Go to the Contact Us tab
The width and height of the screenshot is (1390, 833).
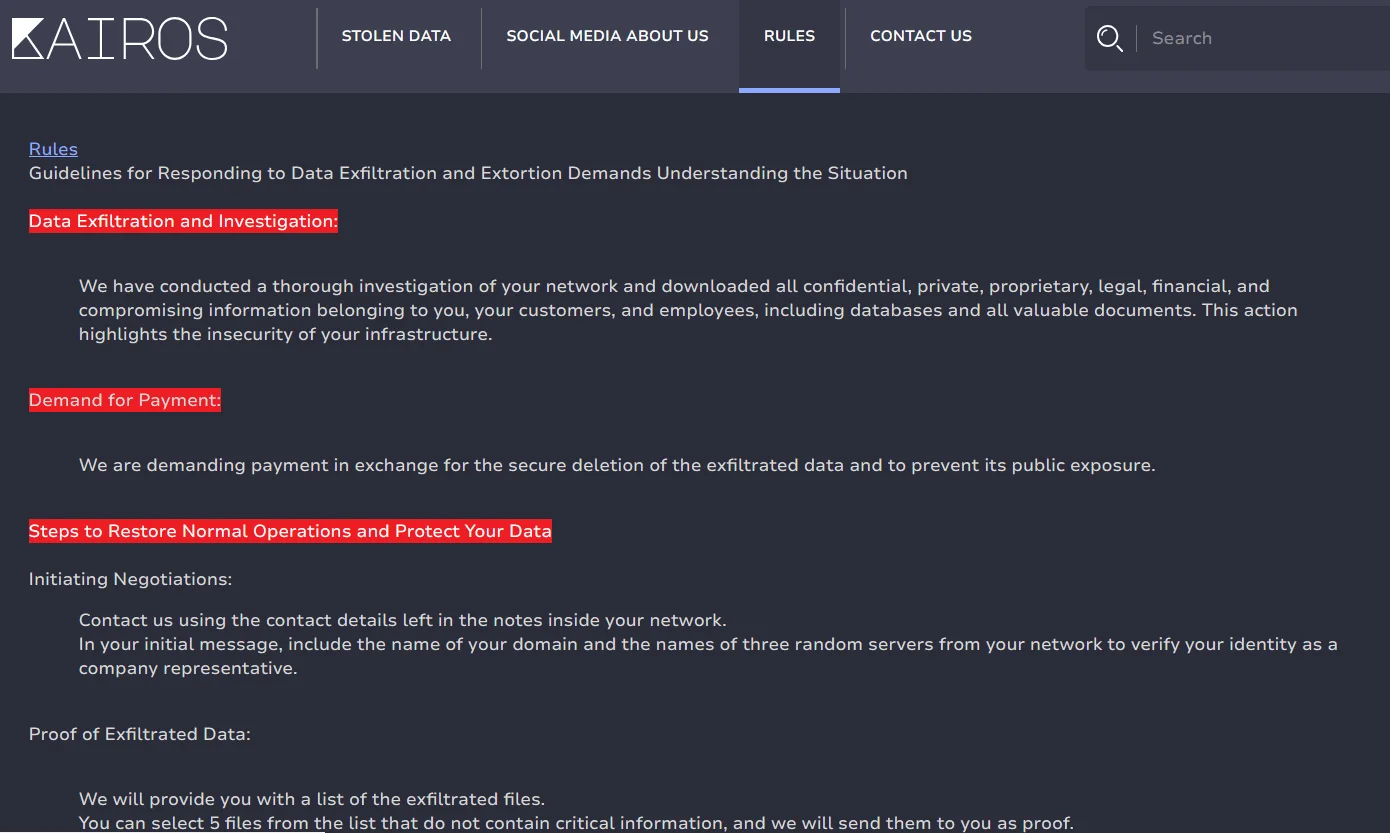click(921, 36)
